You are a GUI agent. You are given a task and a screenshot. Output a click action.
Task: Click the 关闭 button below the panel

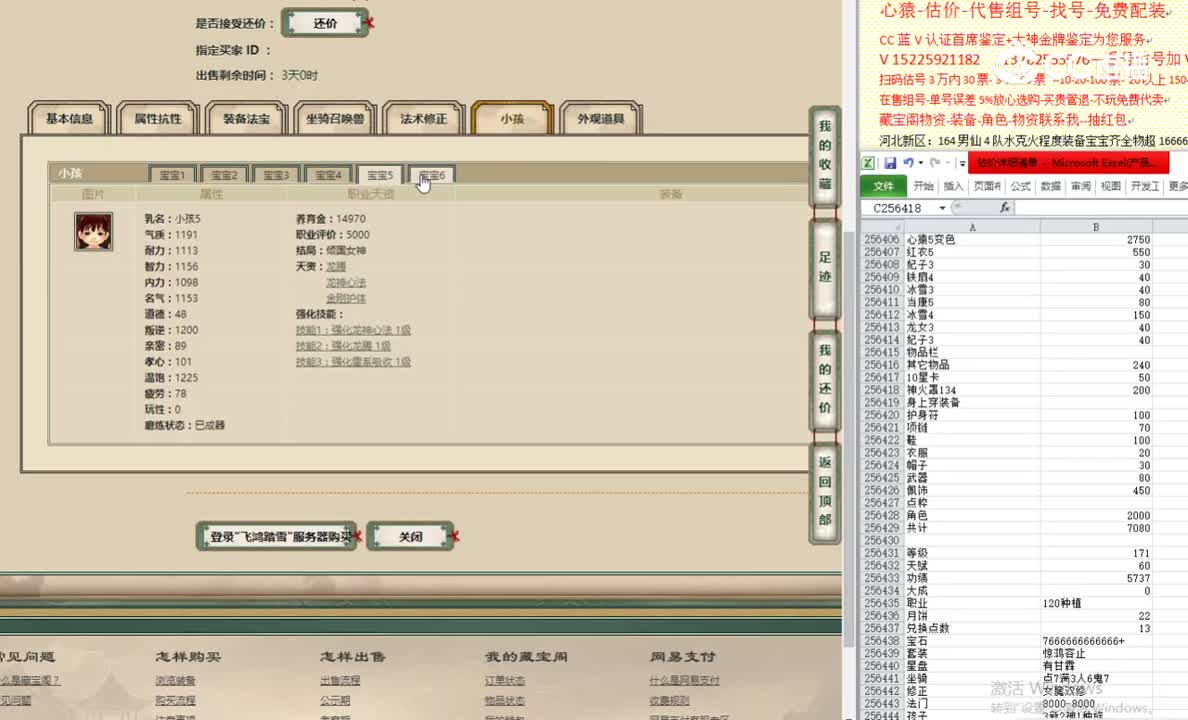(x=411, y=537)
